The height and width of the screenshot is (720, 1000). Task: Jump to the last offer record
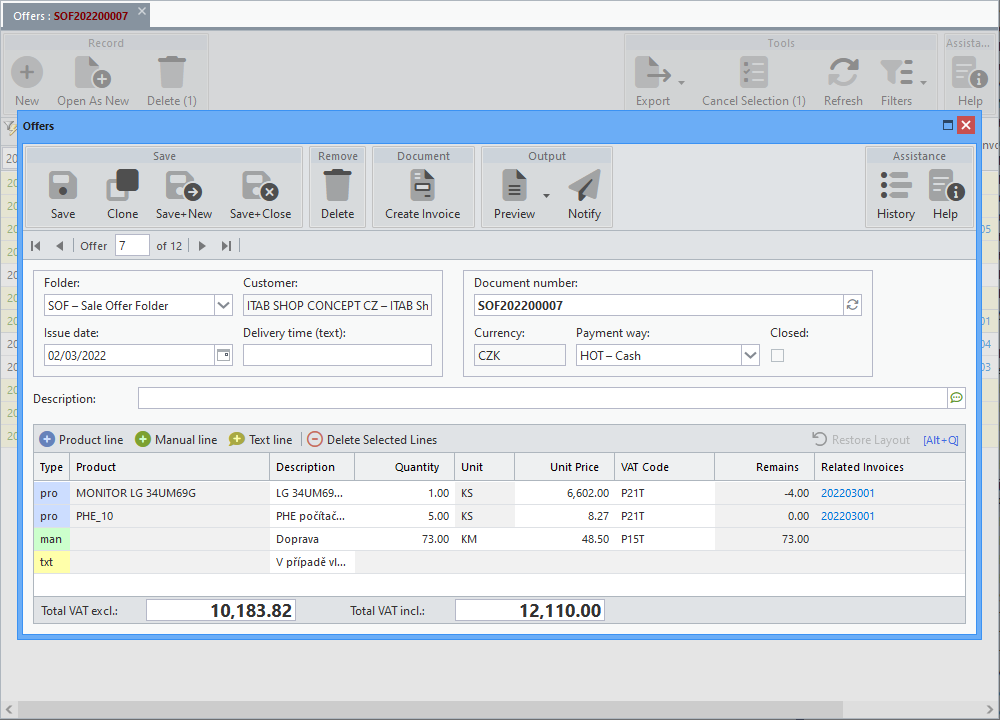point(226,246)
